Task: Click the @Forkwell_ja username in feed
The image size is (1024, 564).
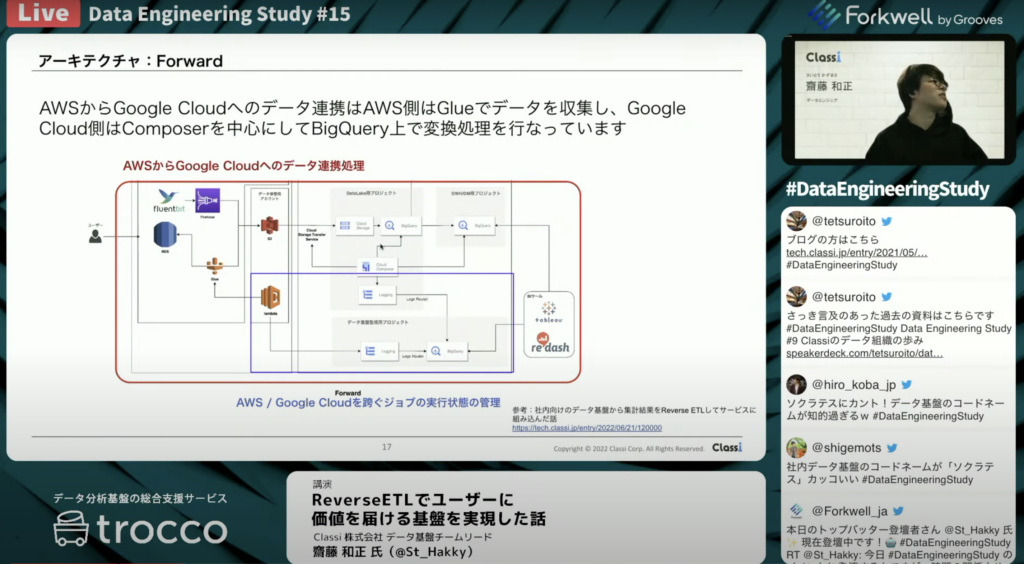Action: (850, 511)
